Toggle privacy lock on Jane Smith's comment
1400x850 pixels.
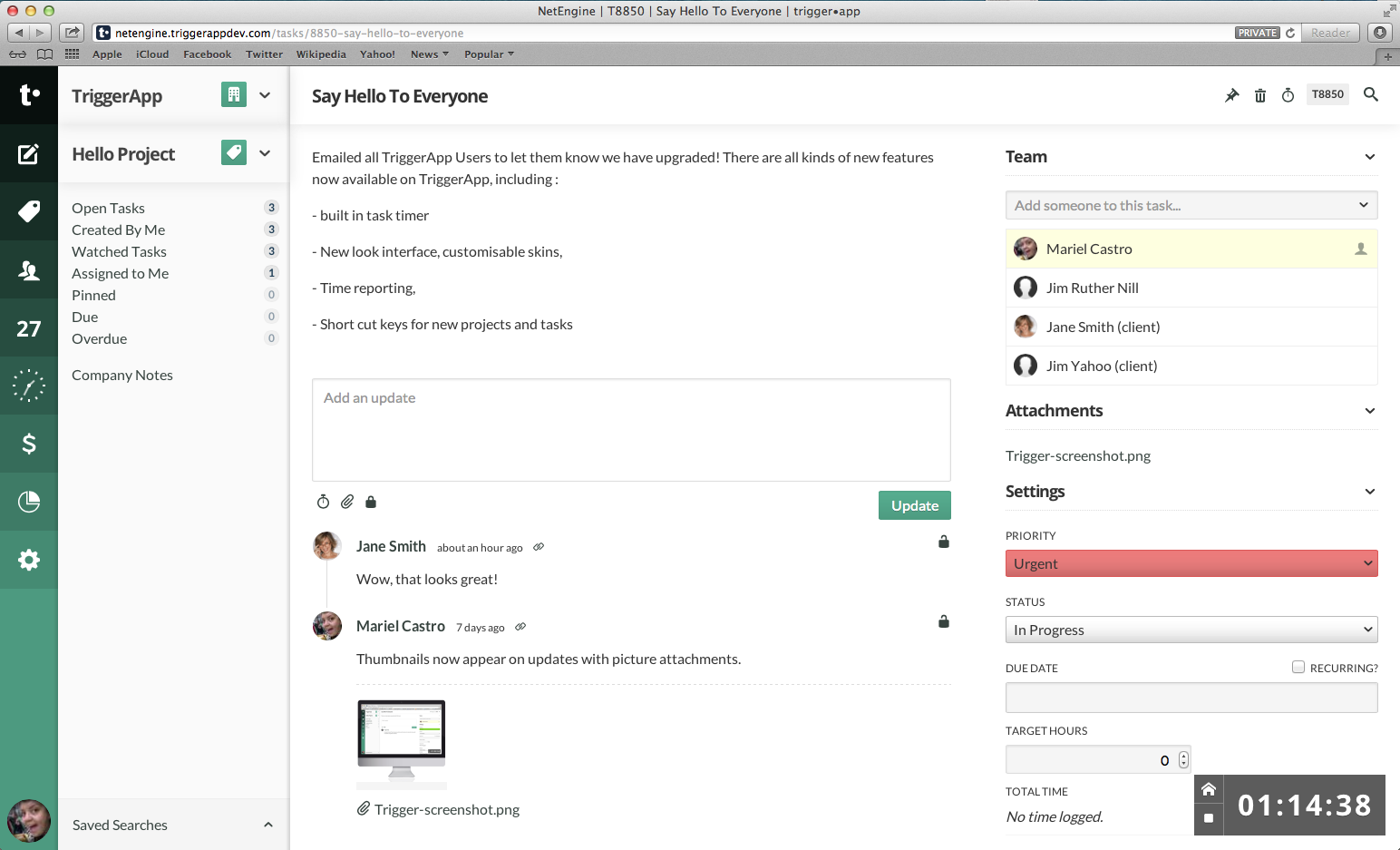pos(943,542)
